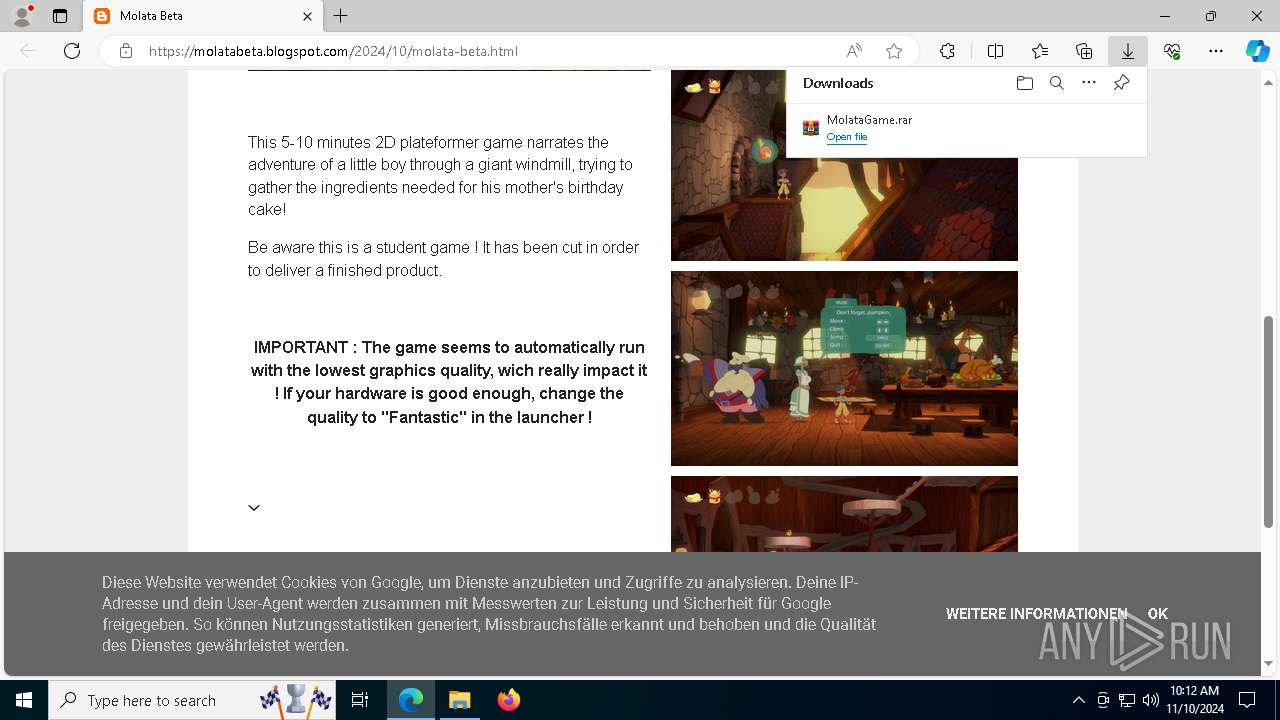The height and width of the screenshot is (720, 1280).
Task: Search downloads in panel
Action: [x=1056, y=83]
